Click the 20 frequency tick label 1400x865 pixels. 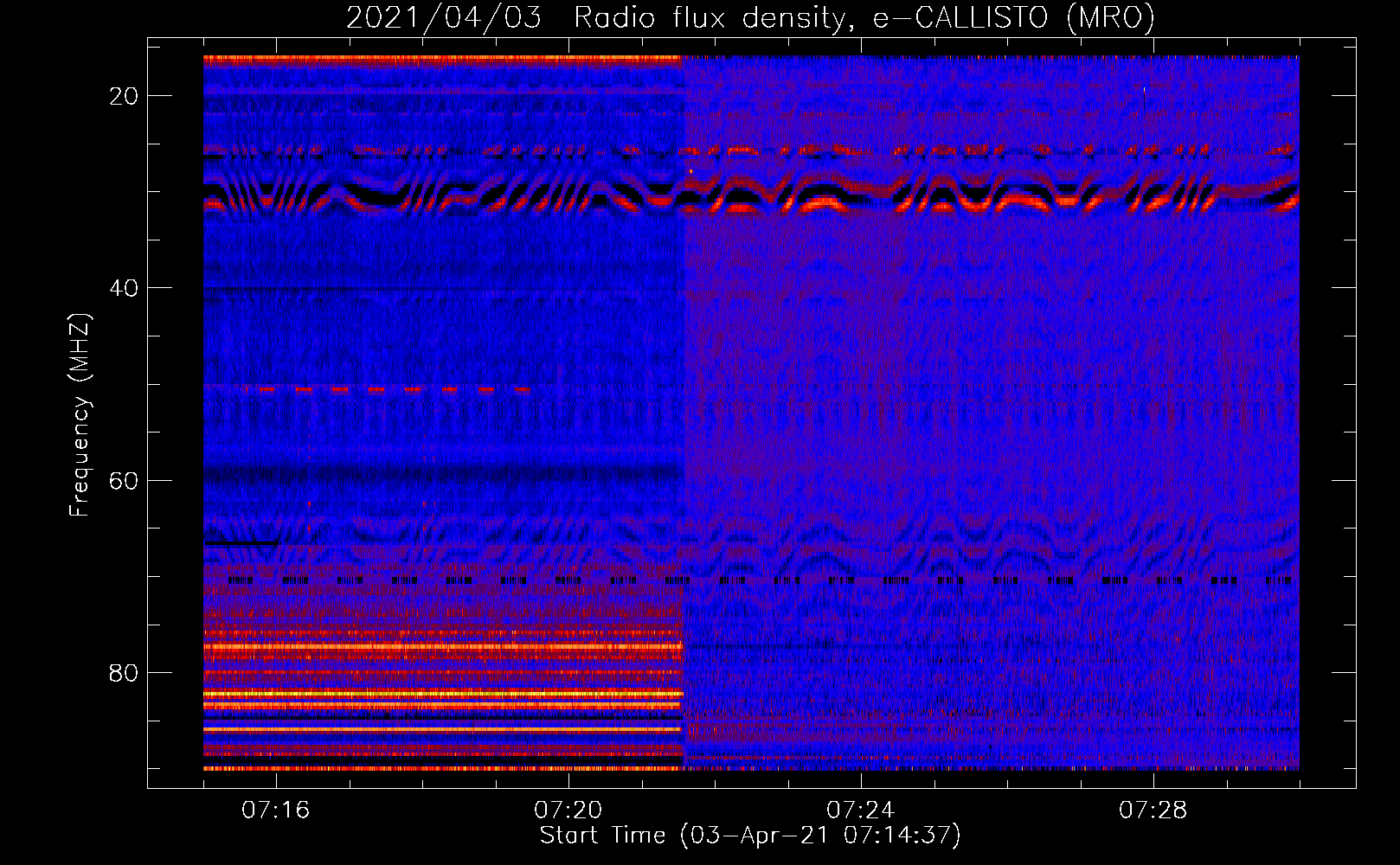point(124,96)
